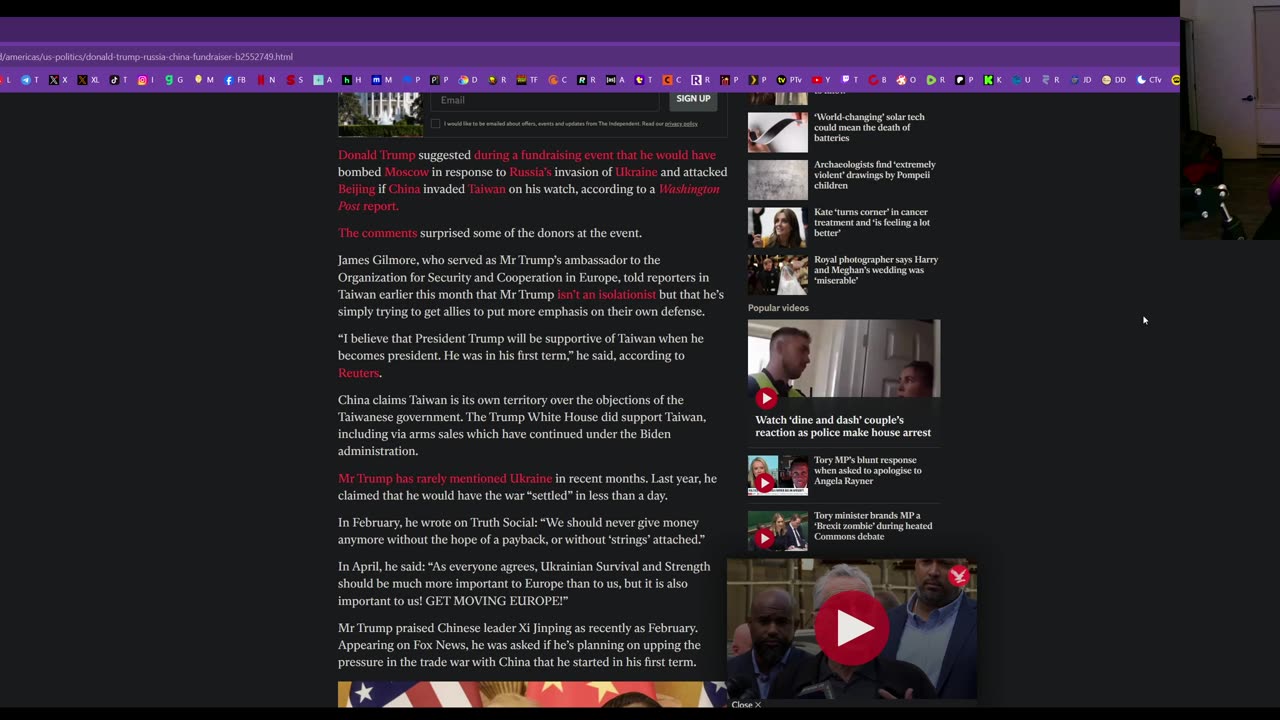Open the Plex bookmark with yellow arrow
Screen dimensions: 1280x720
point(757,80)
